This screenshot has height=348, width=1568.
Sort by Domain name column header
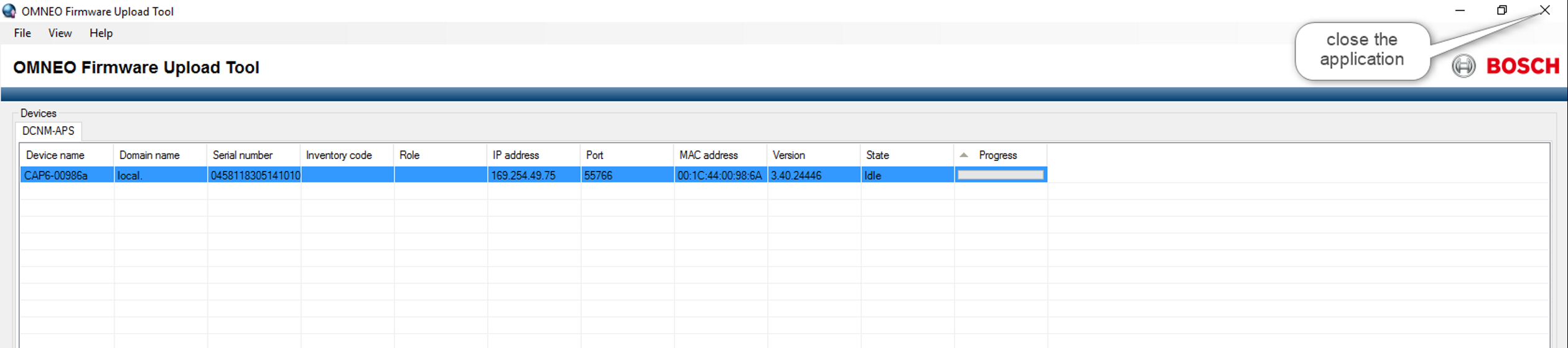(160, 155)
